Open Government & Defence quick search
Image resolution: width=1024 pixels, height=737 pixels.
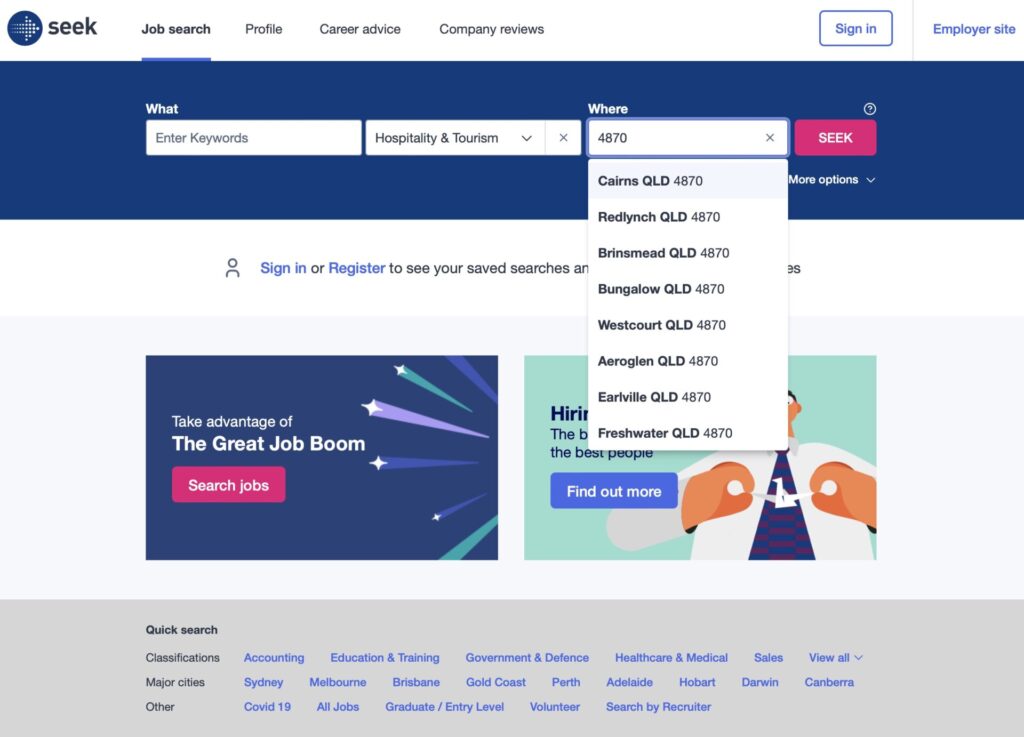pos(527,657)
